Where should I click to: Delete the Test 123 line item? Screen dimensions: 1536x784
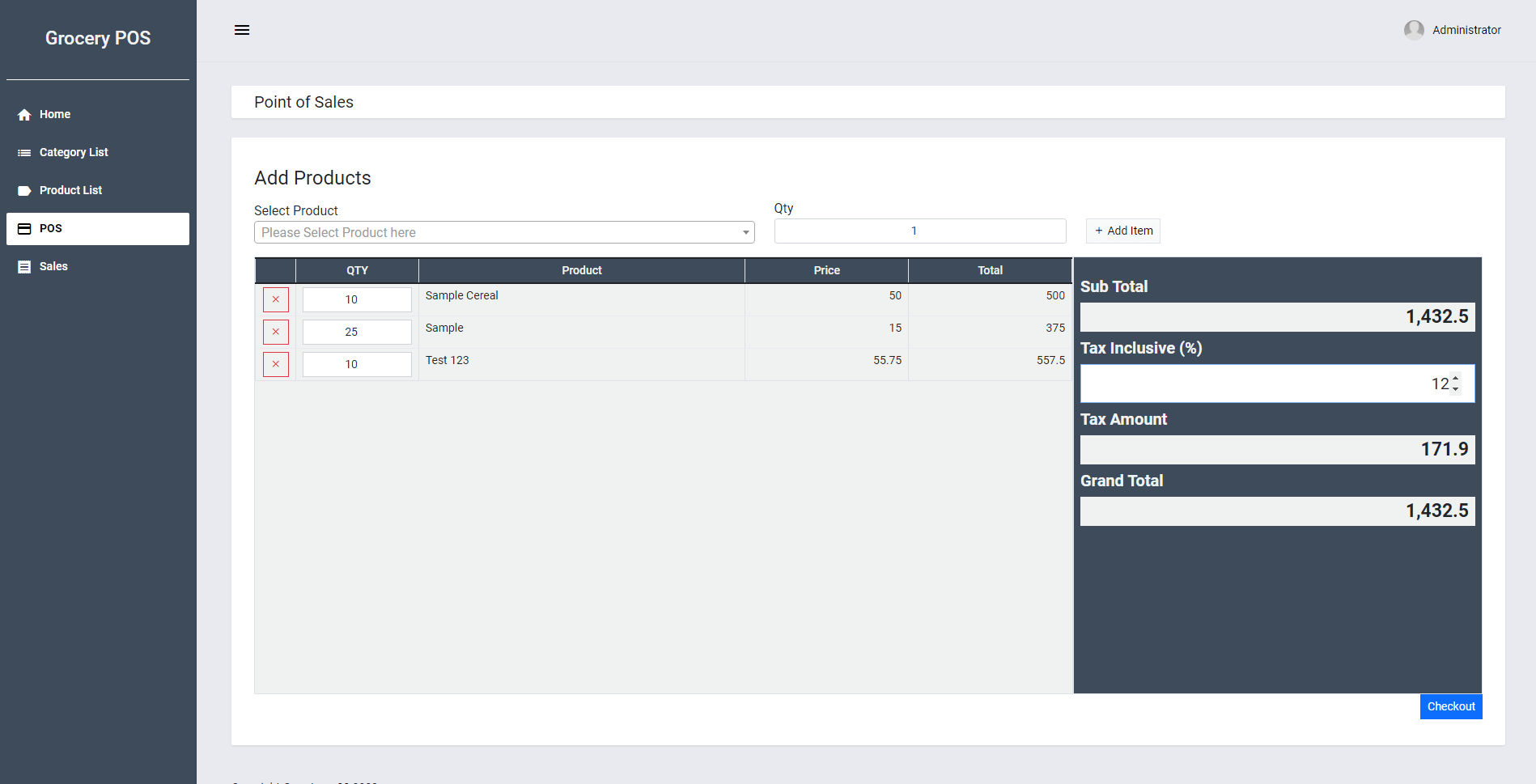(275, 364)
